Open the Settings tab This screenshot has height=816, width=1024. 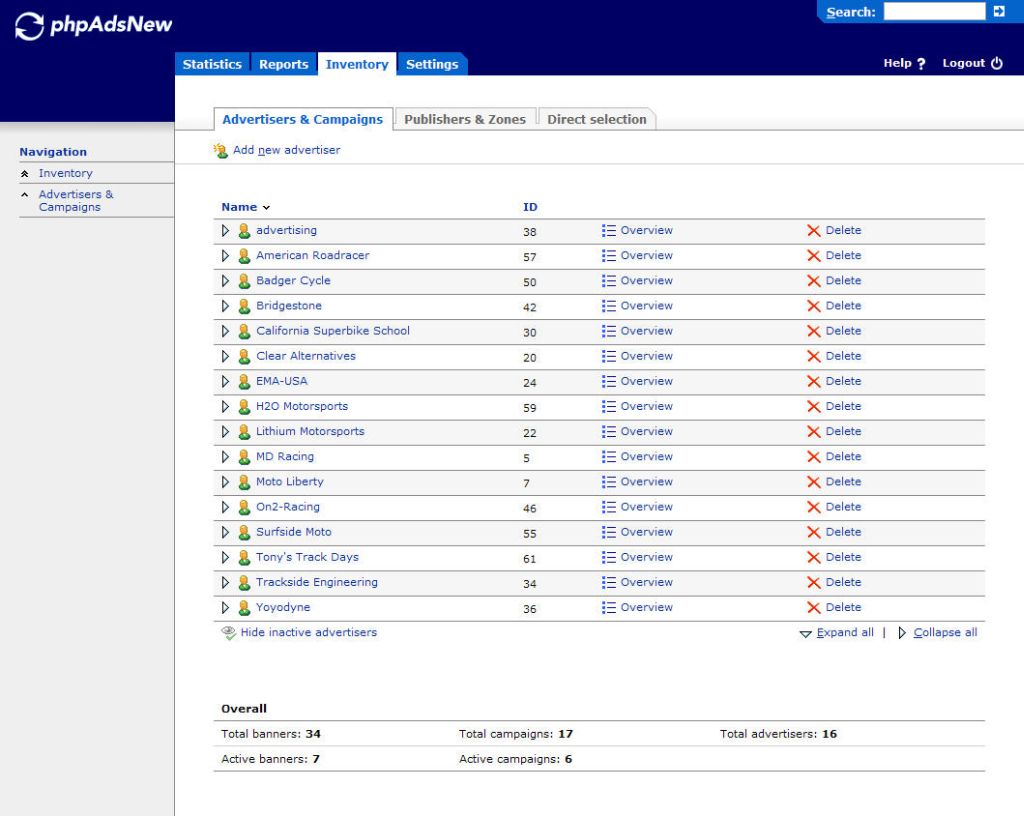click(432, 64)
